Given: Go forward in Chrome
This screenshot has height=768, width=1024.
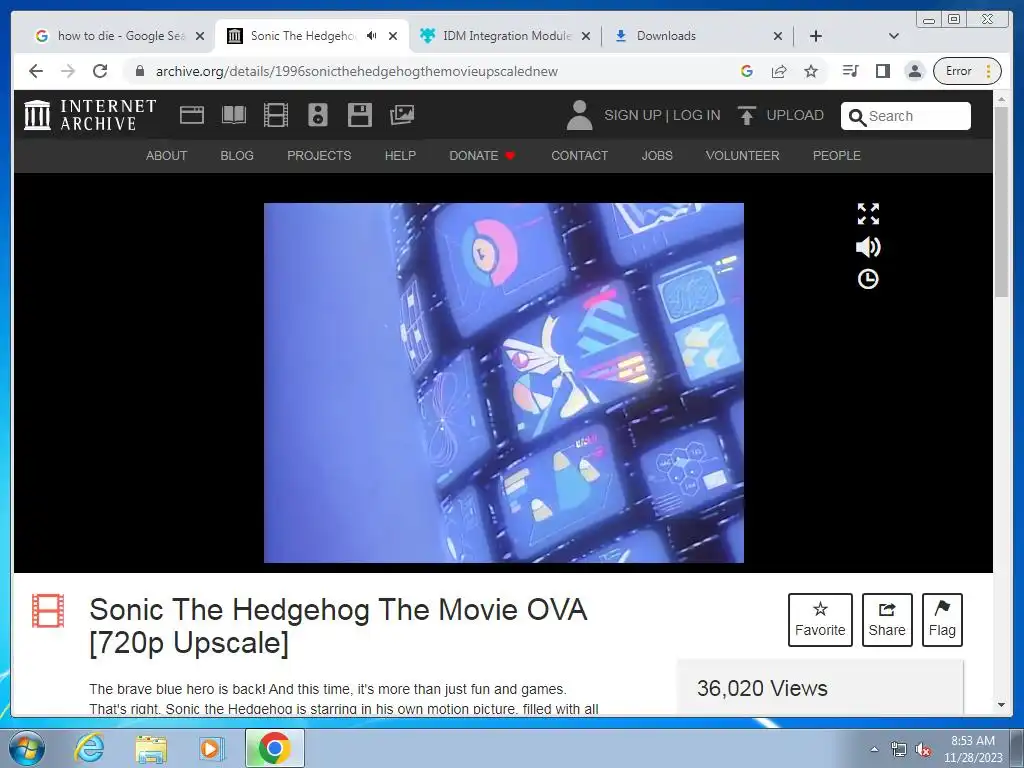Looking at the screenshot, I should point(68,71).
